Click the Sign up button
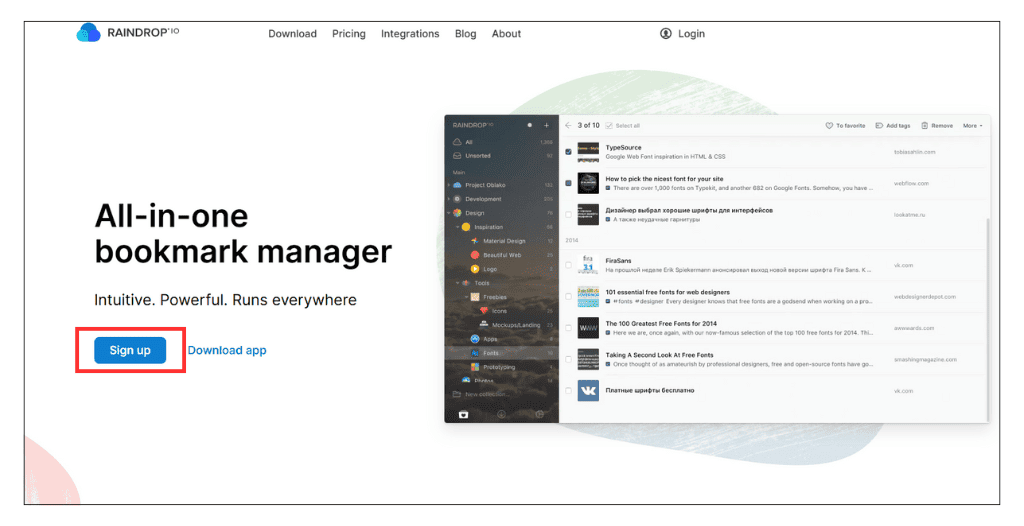Screen dimensions: 1024x526 tap(130, 350)
